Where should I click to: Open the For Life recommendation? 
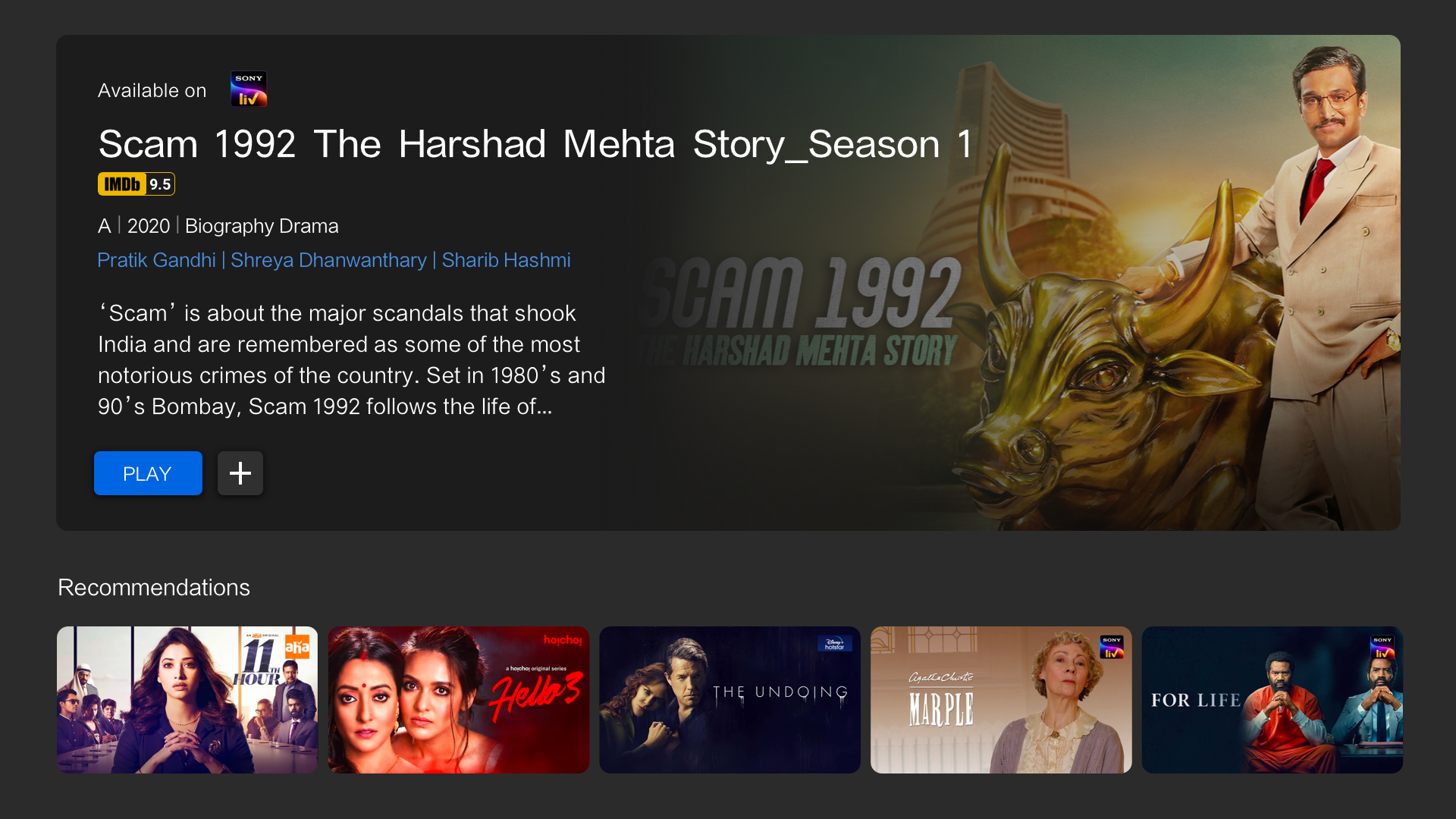(1272, 700)
